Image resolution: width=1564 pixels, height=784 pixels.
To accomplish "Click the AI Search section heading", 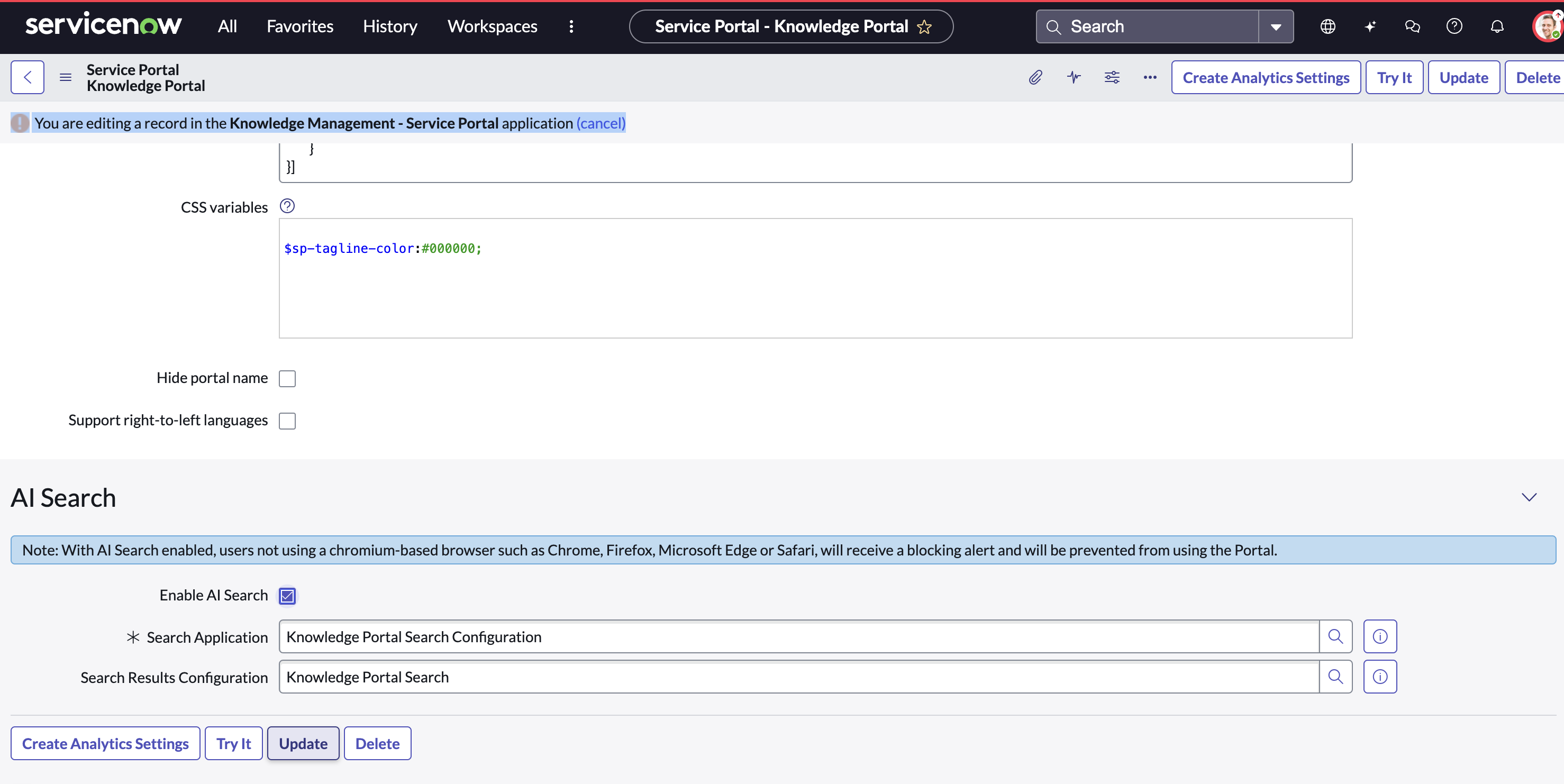I will point(63,497).
